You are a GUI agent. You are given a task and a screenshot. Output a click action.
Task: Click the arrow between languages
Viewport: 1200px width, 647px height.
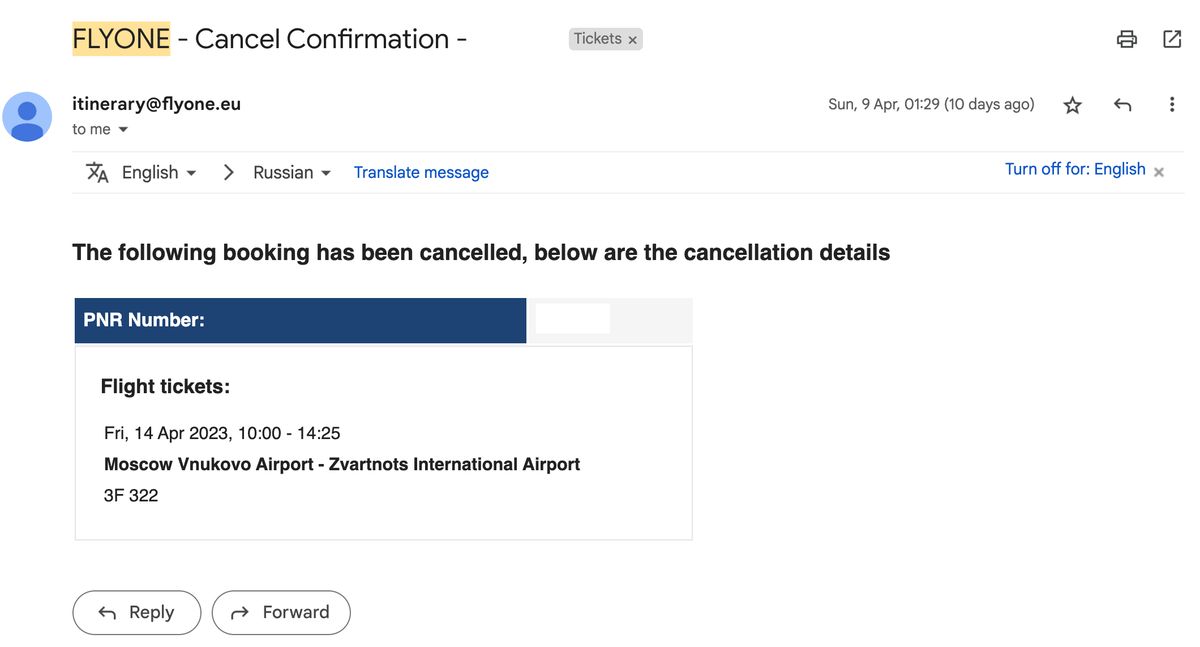(229, 172)
